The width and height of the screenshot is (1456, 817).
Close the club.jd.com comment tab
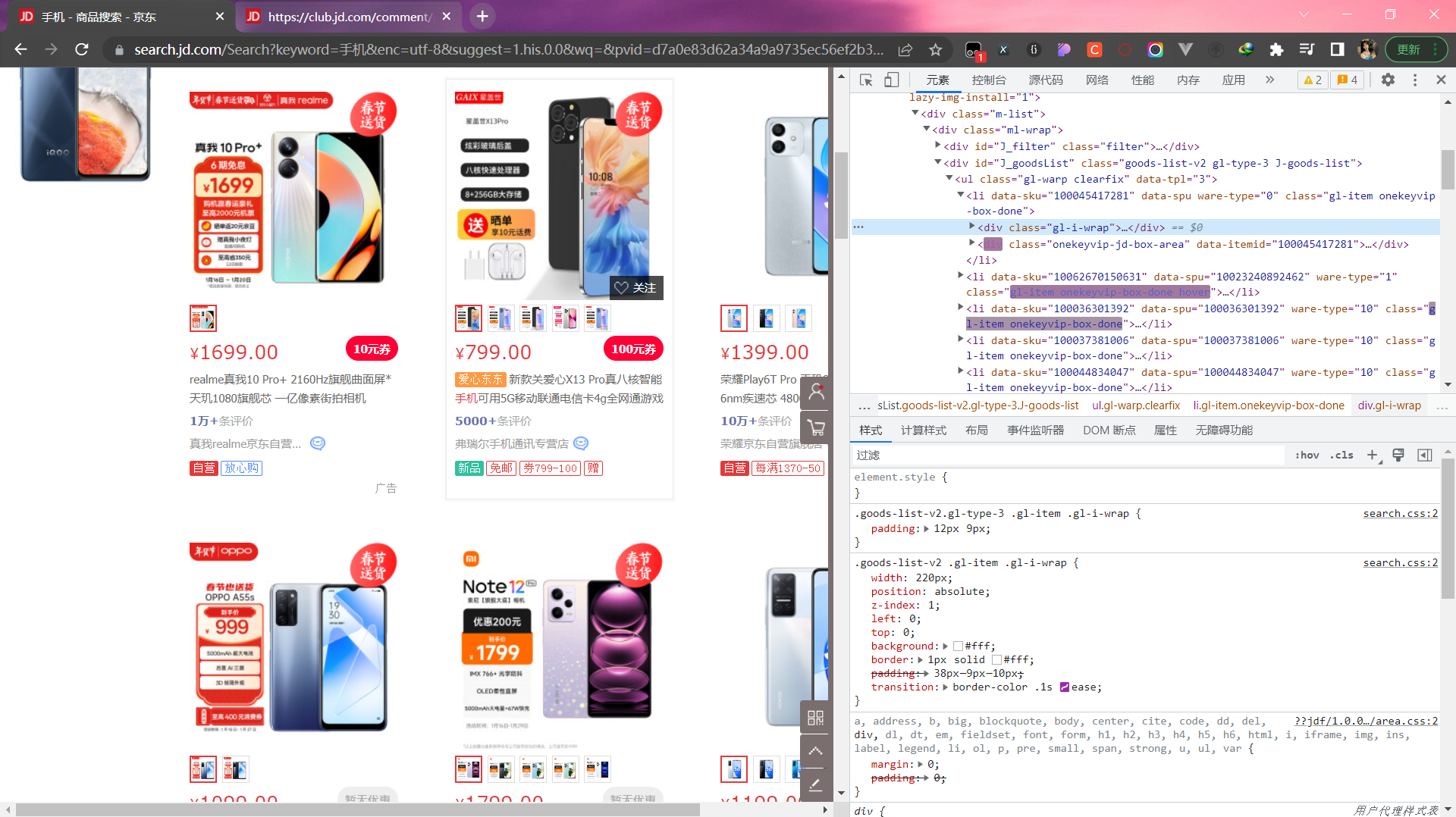447,16
